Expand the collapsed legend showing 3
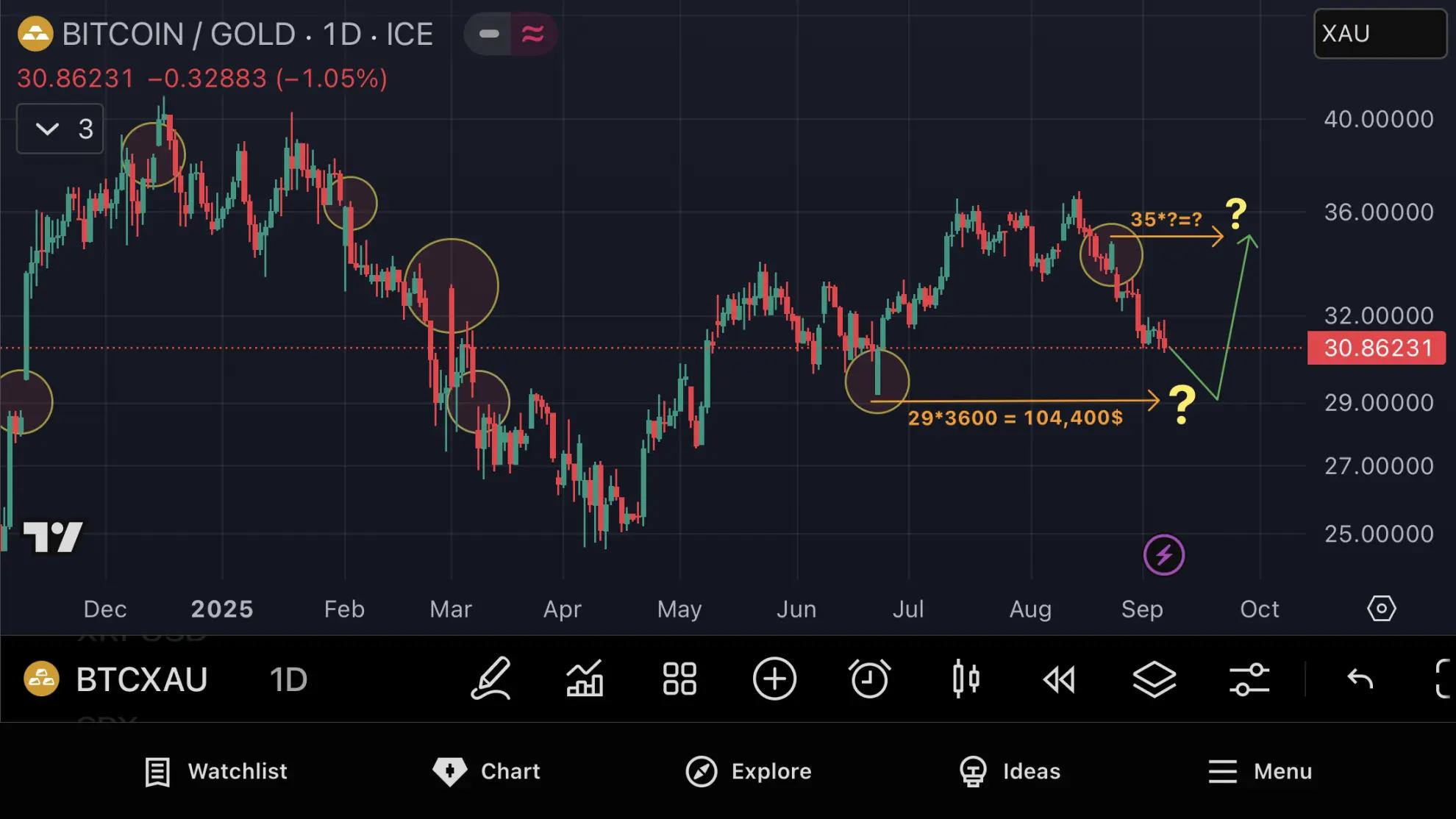Viewport: 1456px width, 819px height. pyautogui.click(x=60, y=129)
